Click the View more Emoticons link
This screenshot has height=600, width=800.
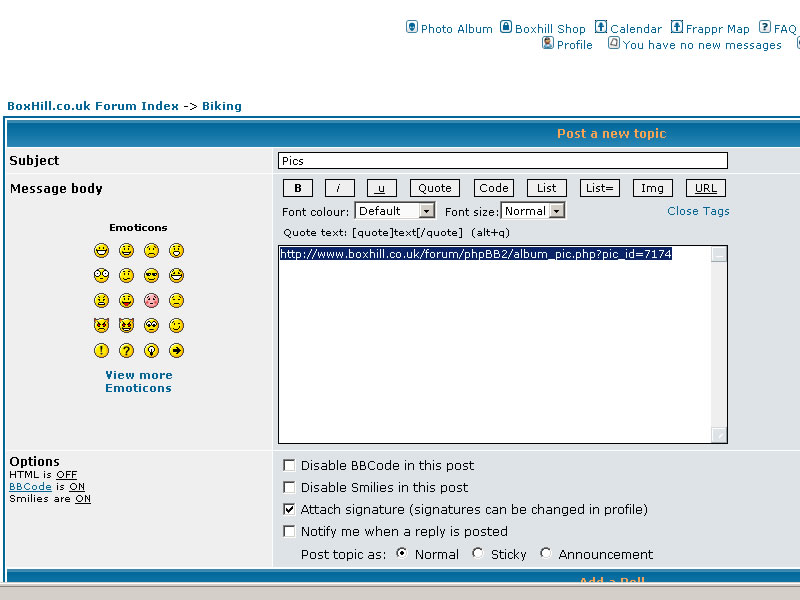(x=138, y=382)
